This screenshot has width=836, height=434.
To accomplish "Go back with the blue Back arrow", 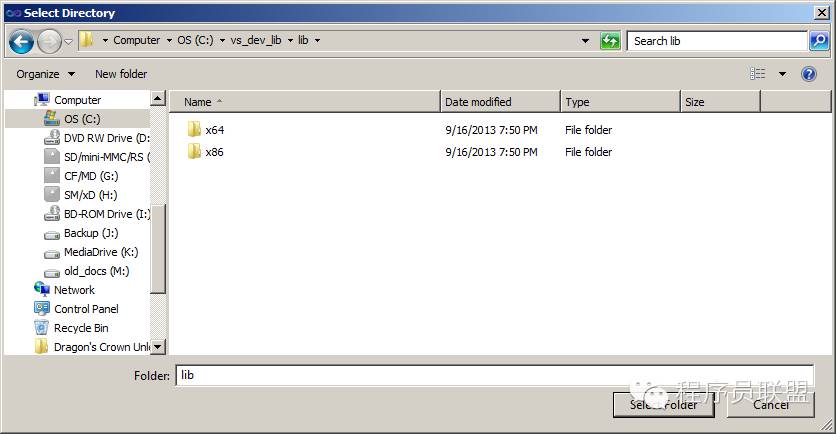I will pos(21,41).
